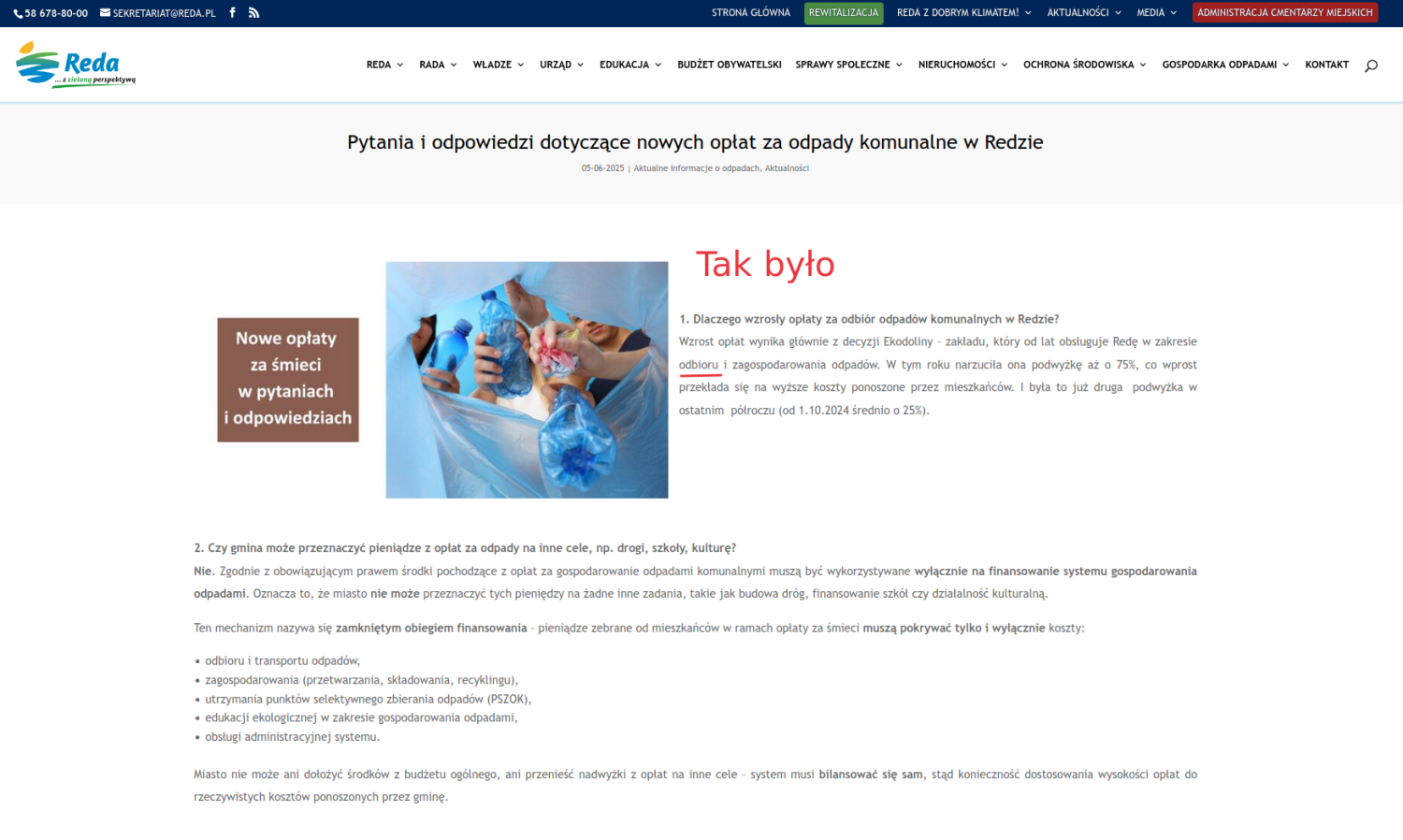Click the Reda logo
This screenshot has width=1403, height=840.
[x=76, y=65]
